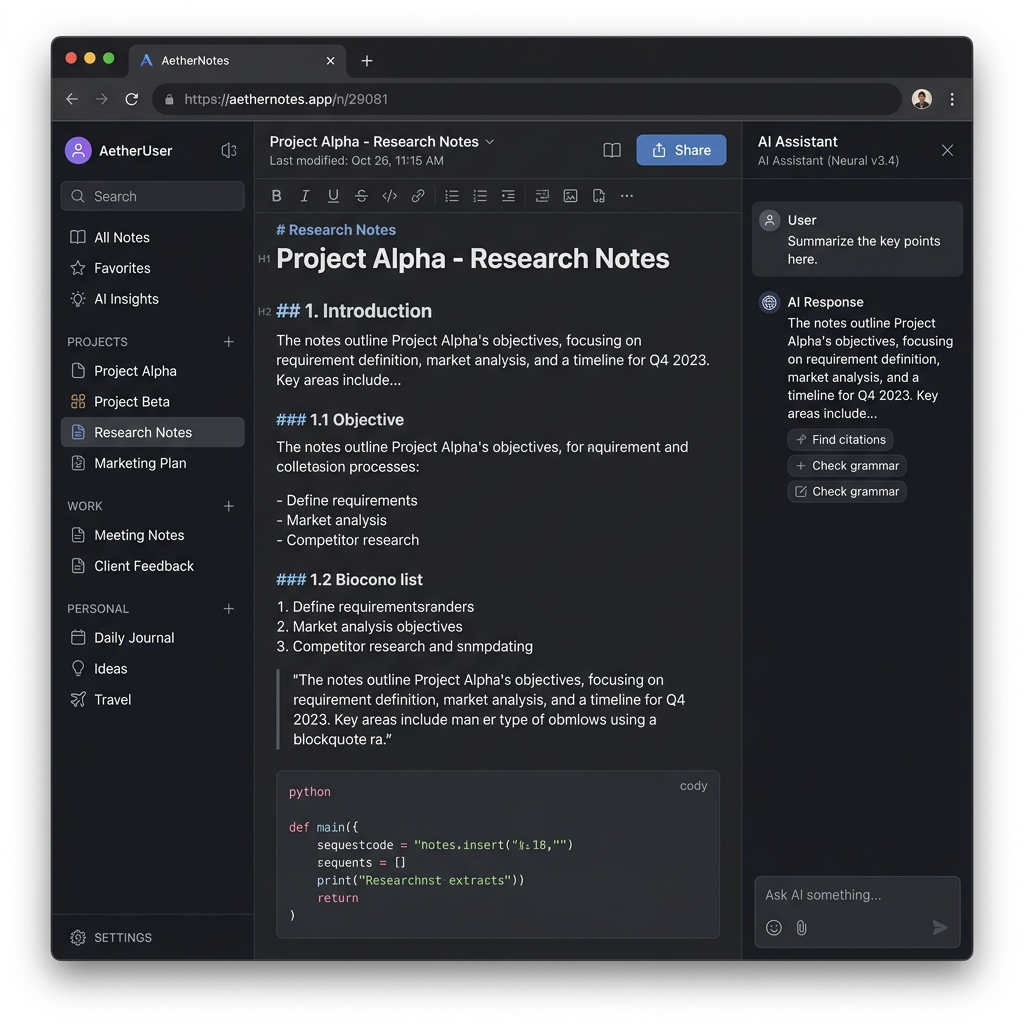This screenshot has height=1024, width=1024.
Task: Close the AetherNotes browser tab
Action: [330, 61]
